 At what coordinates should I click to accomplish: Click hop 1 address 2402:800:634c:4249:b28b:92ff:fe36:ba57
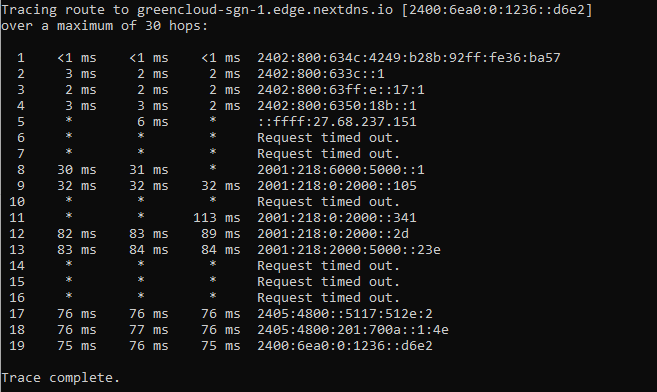(409, 58)
